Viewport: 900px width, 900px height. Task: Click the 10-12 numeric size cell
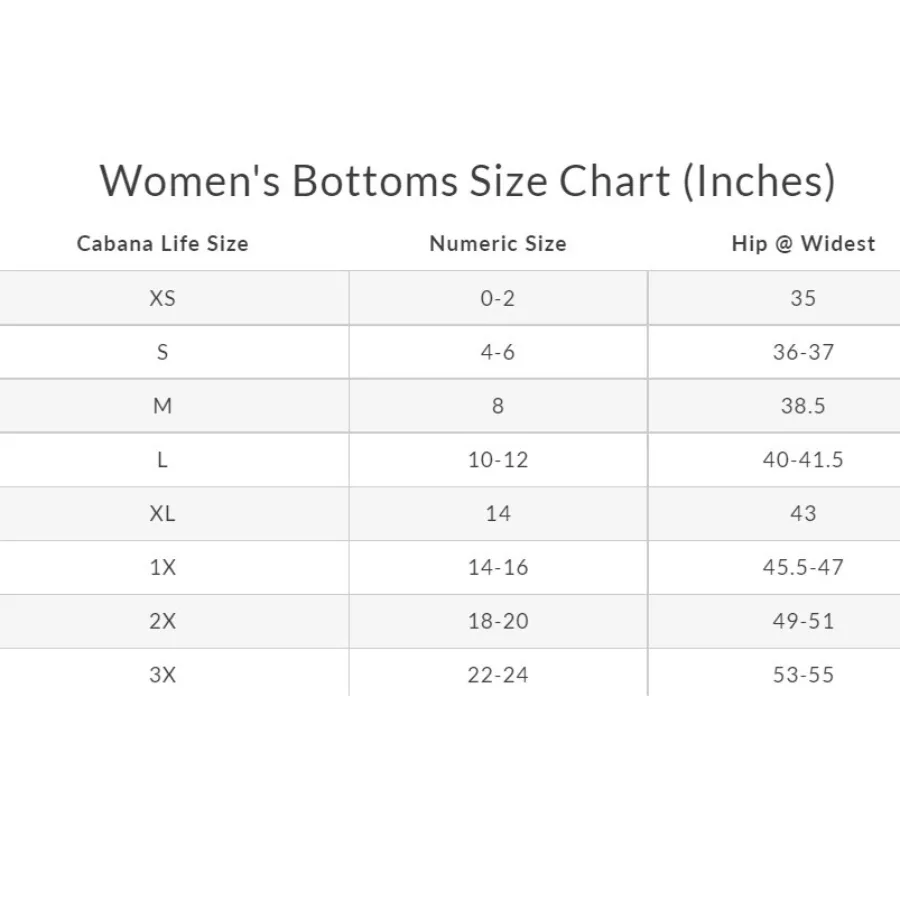tap(498, 460)
